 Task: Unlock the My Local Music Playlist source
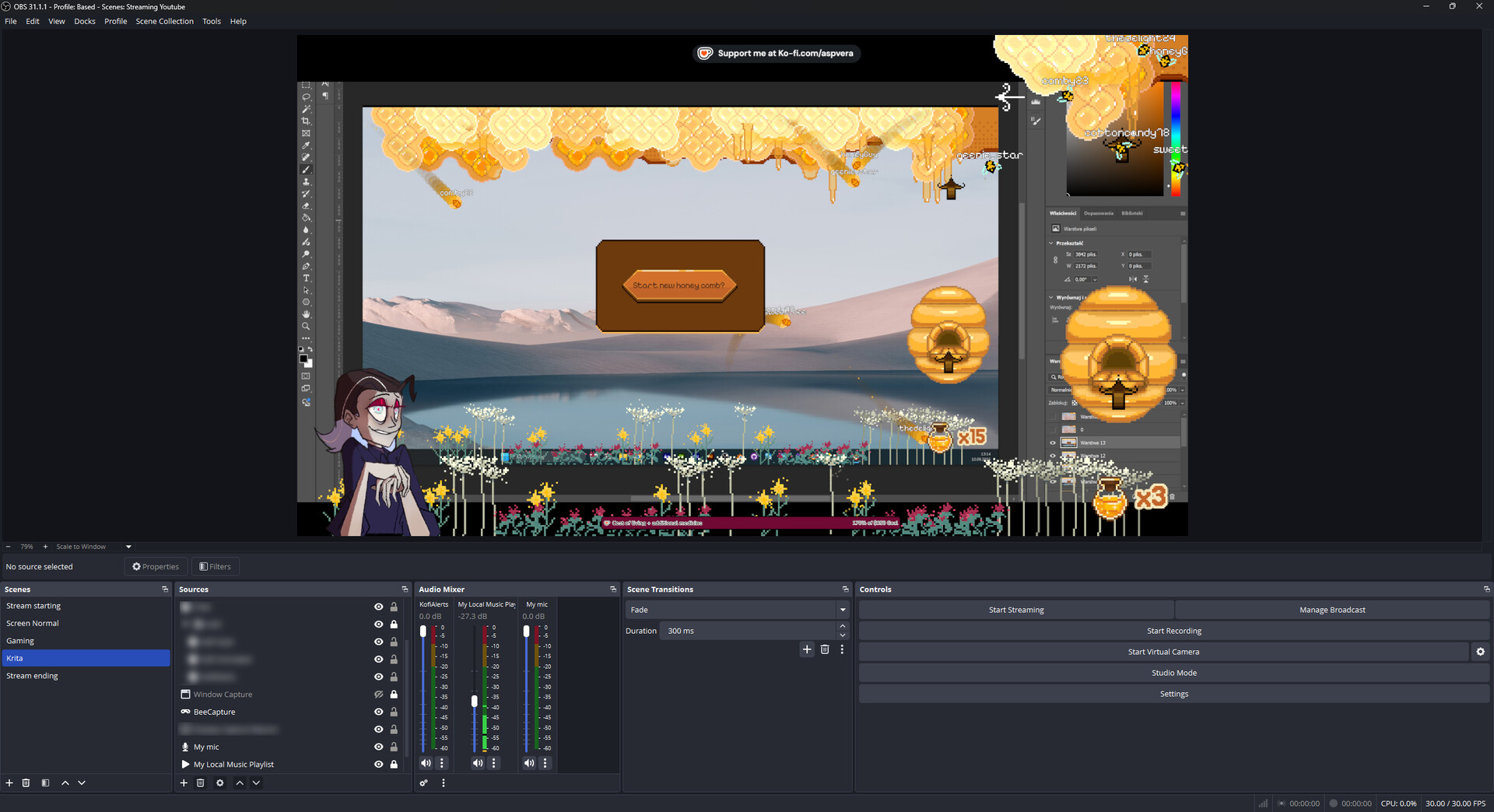click(394, 765)
